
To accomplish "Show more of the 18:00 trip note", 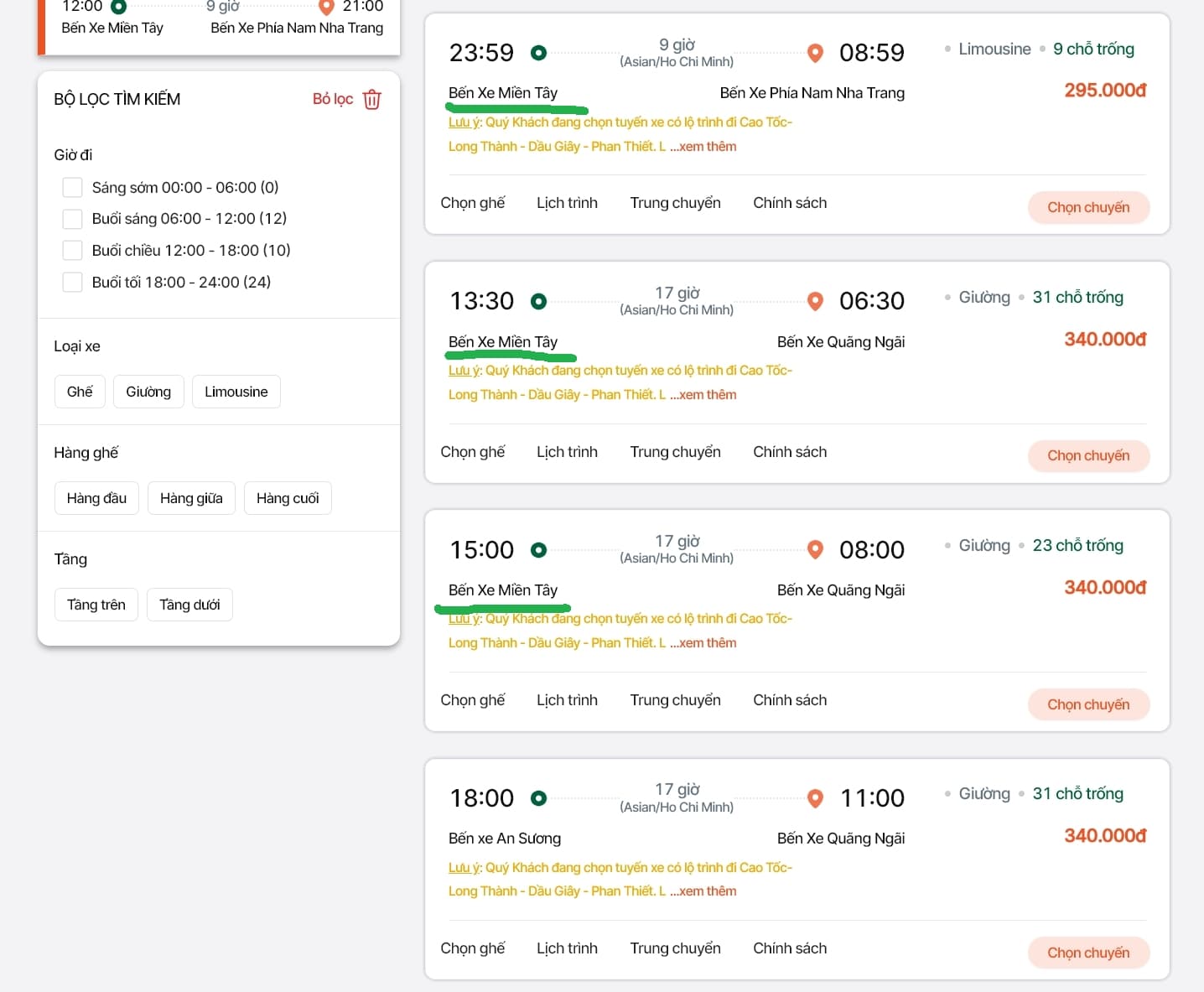I will click(x=707, y=891).
